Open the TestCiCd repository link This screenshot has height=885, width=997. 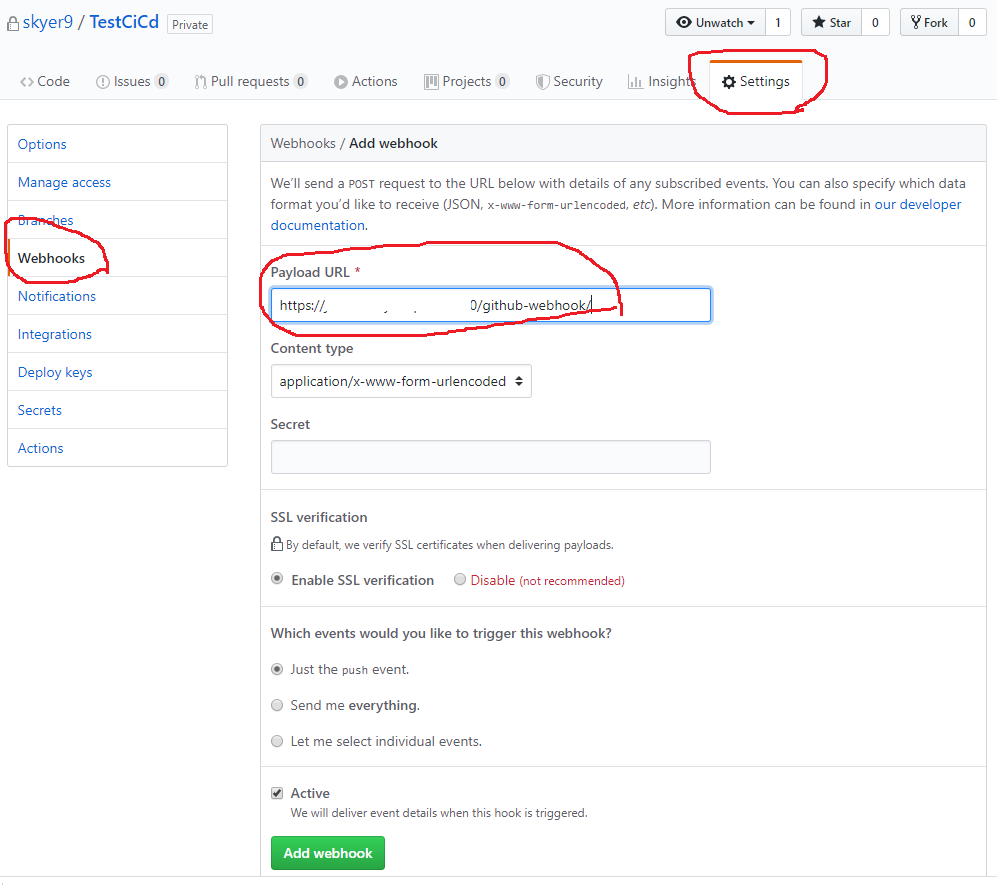(124, 22)
